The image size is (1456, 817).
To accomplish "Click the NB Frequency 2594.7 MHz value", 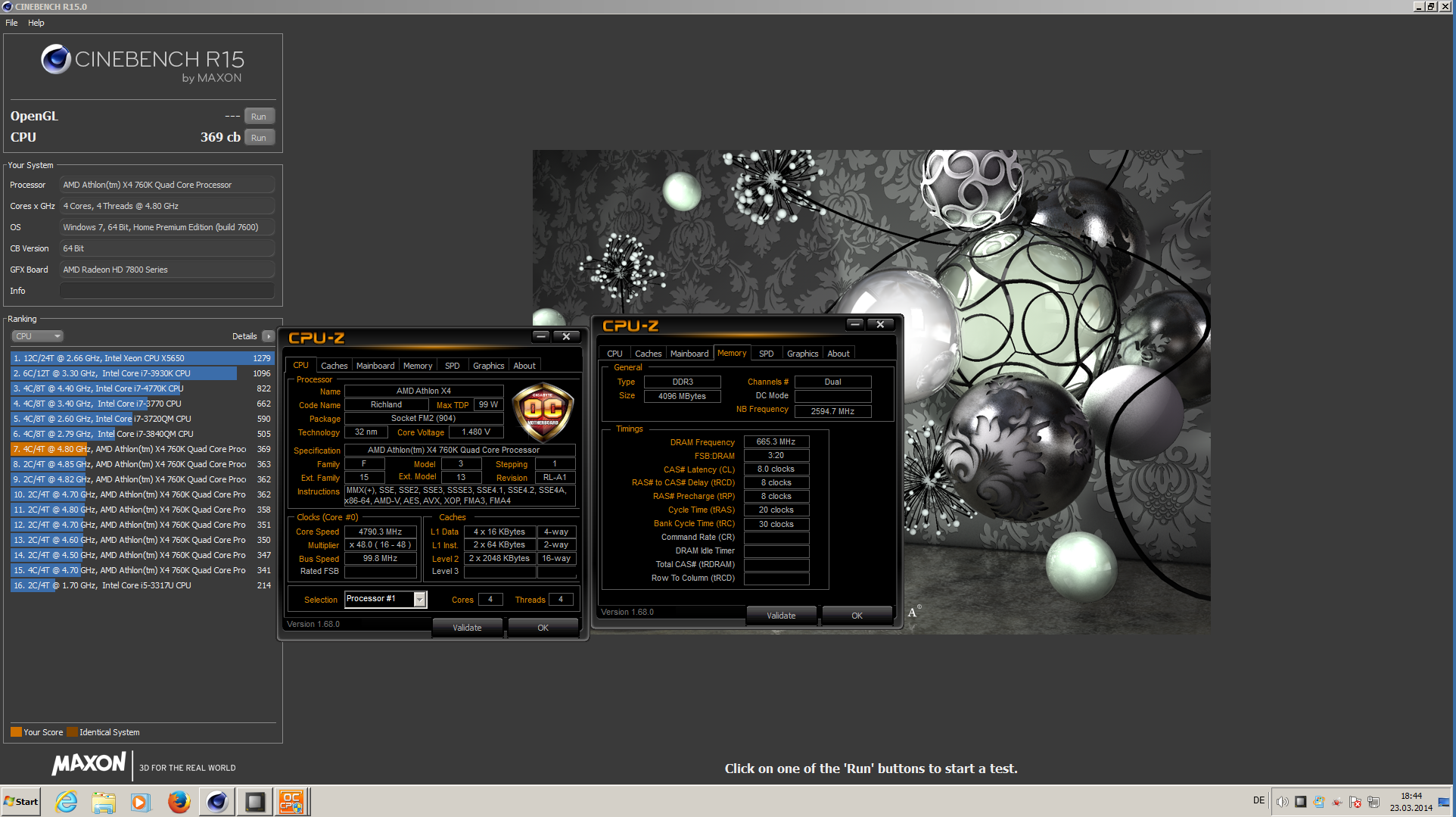I will click(x=832, y=411).
